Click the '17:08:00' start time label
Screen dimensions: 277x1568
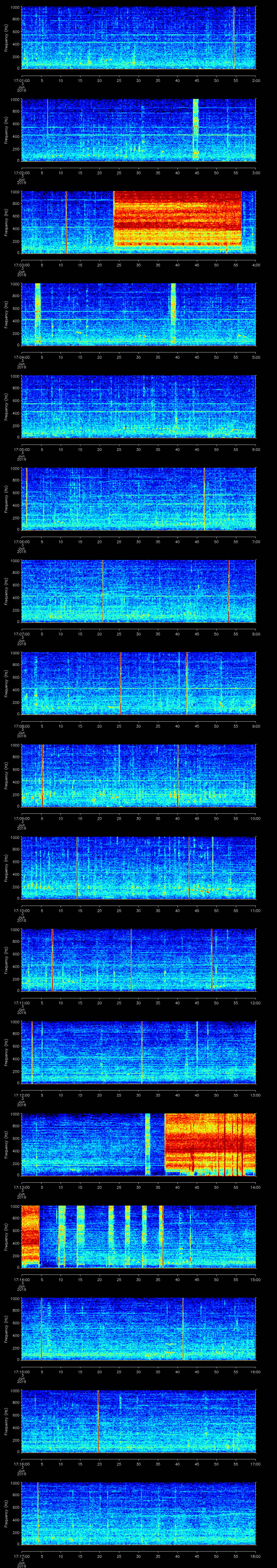tap(21, 726)
